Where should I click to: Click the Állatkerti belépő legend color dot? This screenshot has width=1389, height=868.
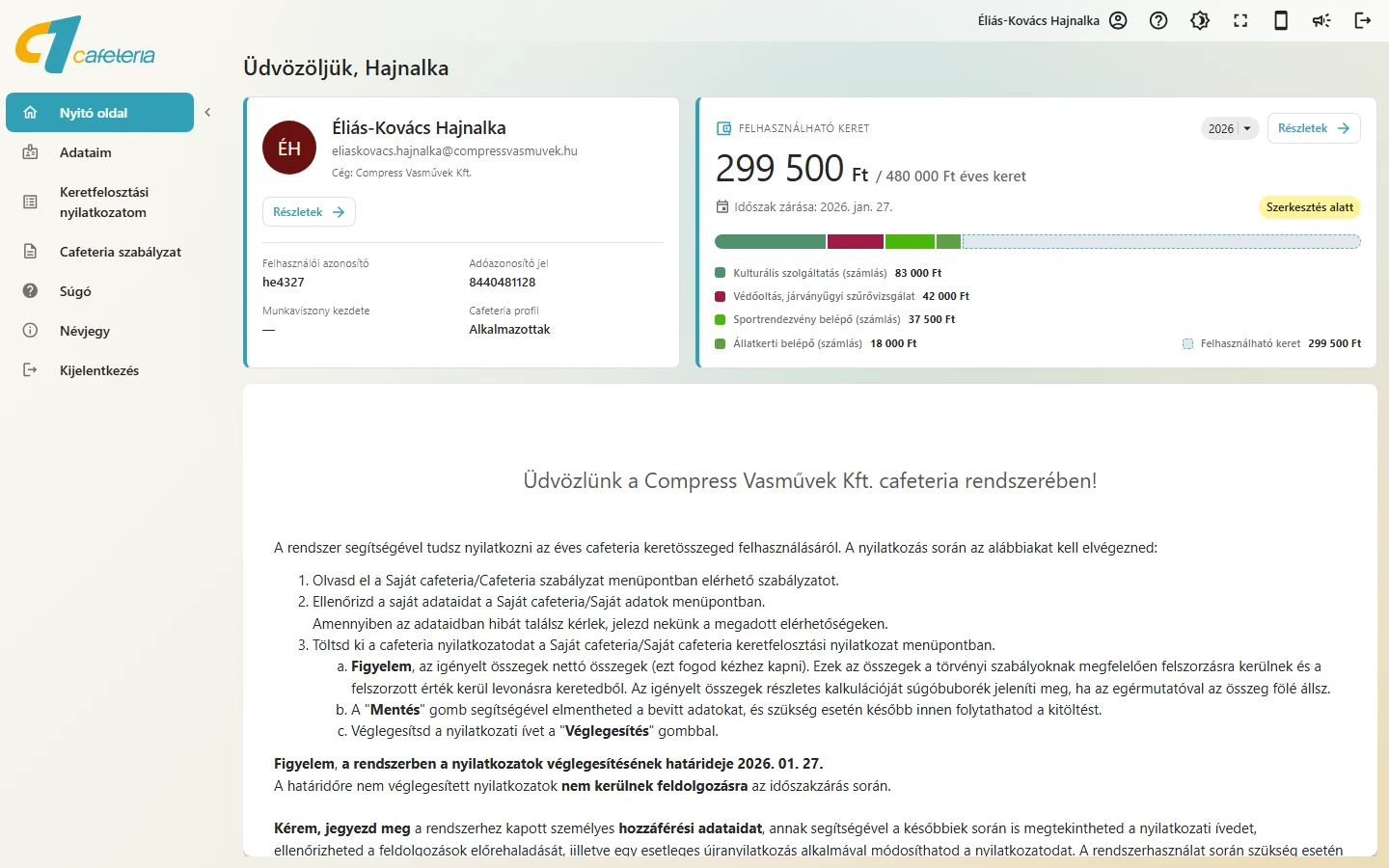click(x=720, y=343)
